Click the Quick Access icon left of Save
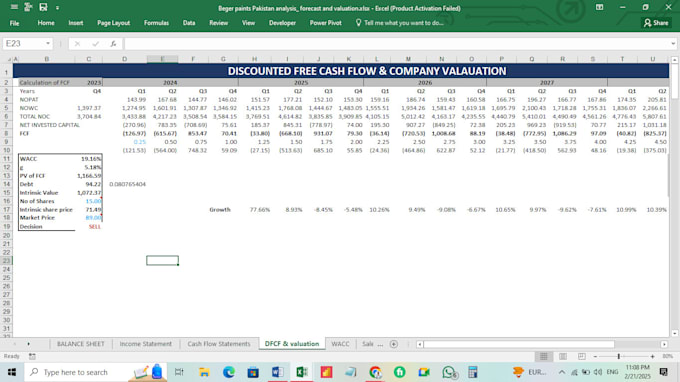This screenshot has width=680, height=382. (28, 7)
